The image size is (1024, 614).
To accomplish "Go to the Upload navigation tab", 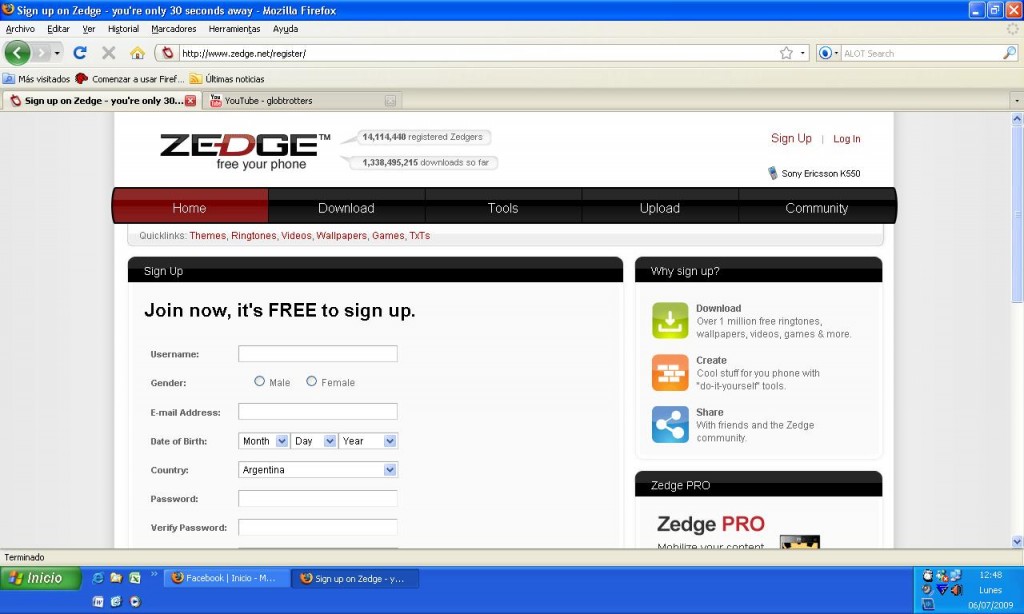I will [660, 208].
